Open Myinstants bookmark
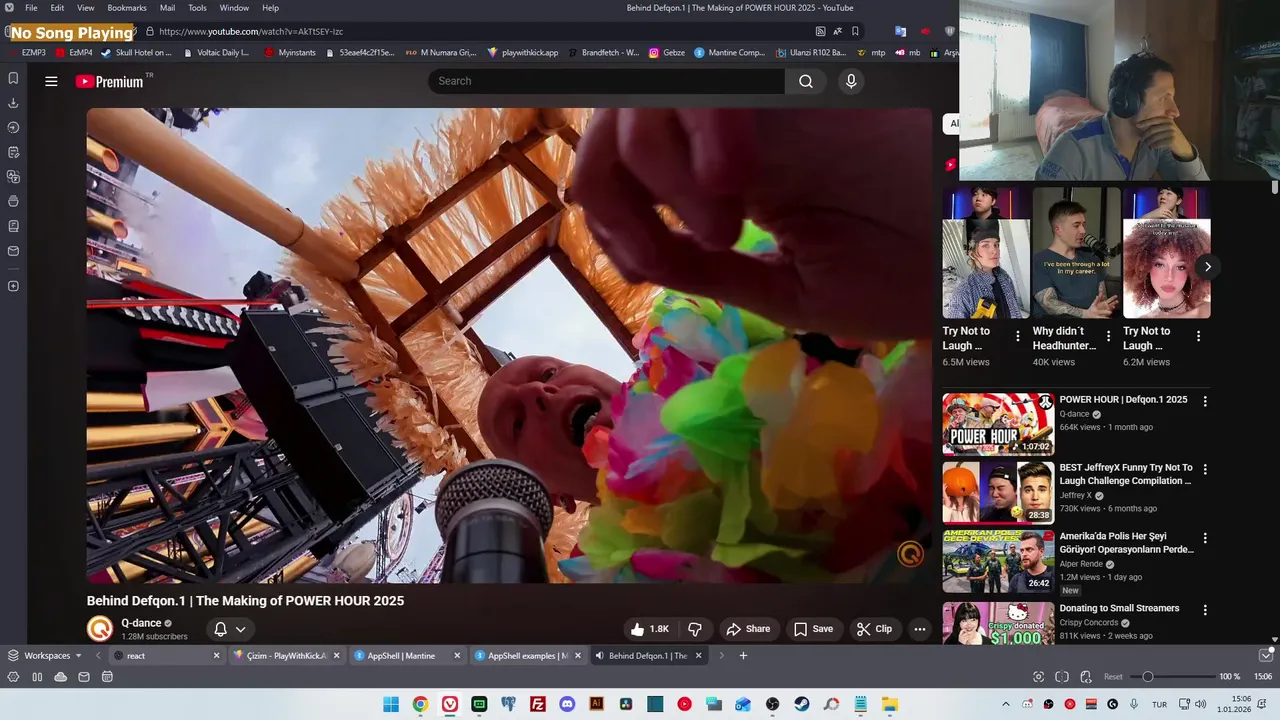This screenshot has width=1280, height=720. (x=290, y=53)
